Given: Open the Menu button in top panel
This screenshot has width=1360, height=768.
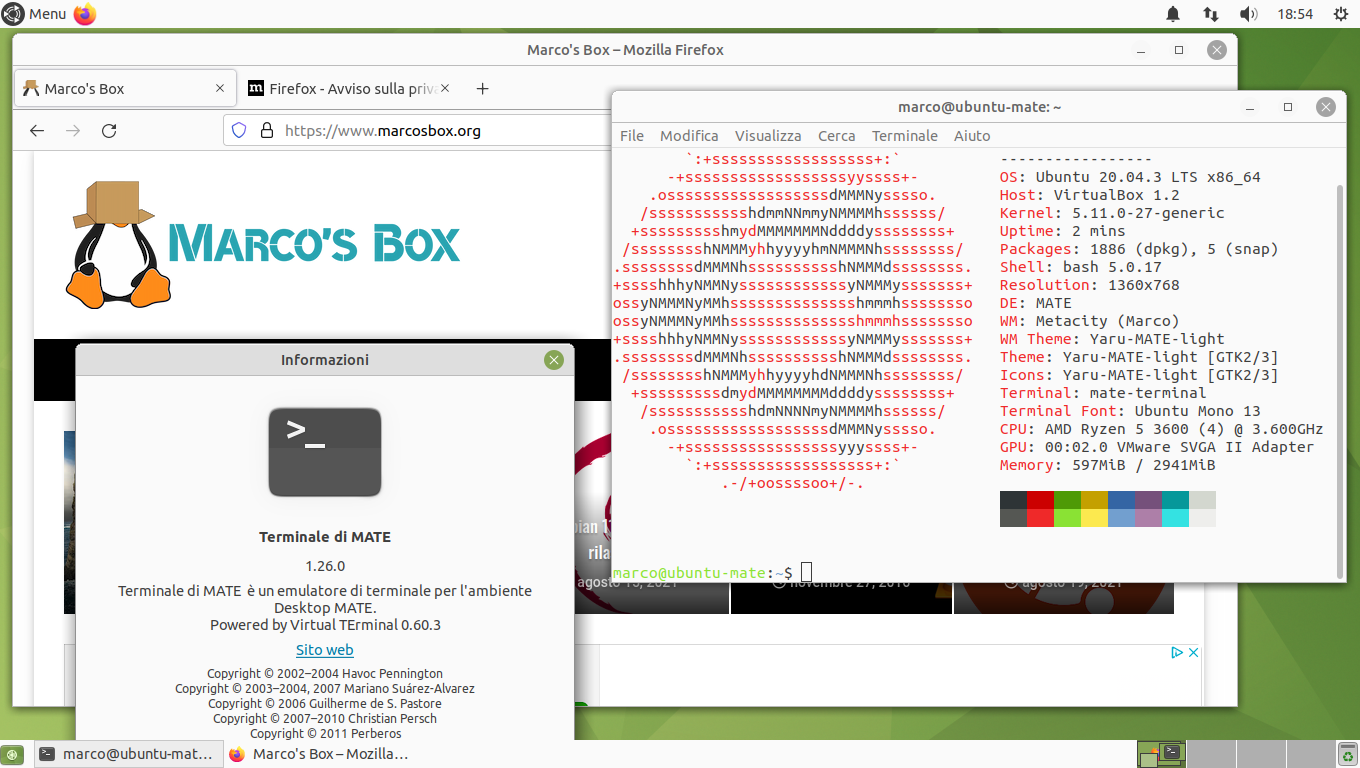Looking at the screenshot, I should click(x=35, y=14).
